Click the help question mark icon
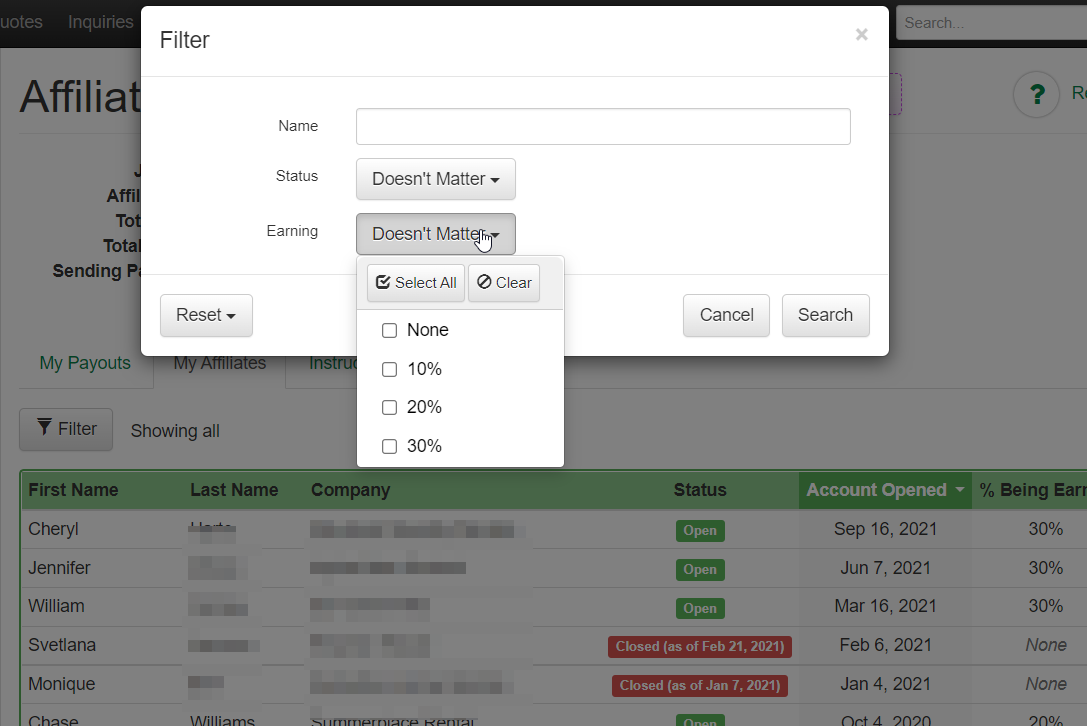Screen dimensions: 1087x726 pos(1036,95)
